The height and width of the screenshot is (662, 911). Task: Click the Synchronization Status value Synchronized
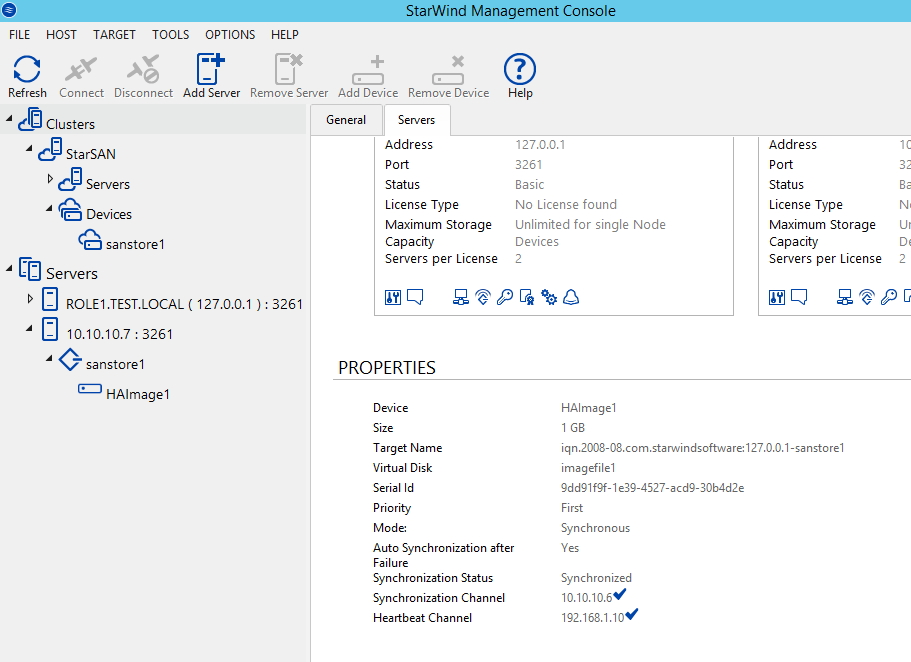coord(596,578)
